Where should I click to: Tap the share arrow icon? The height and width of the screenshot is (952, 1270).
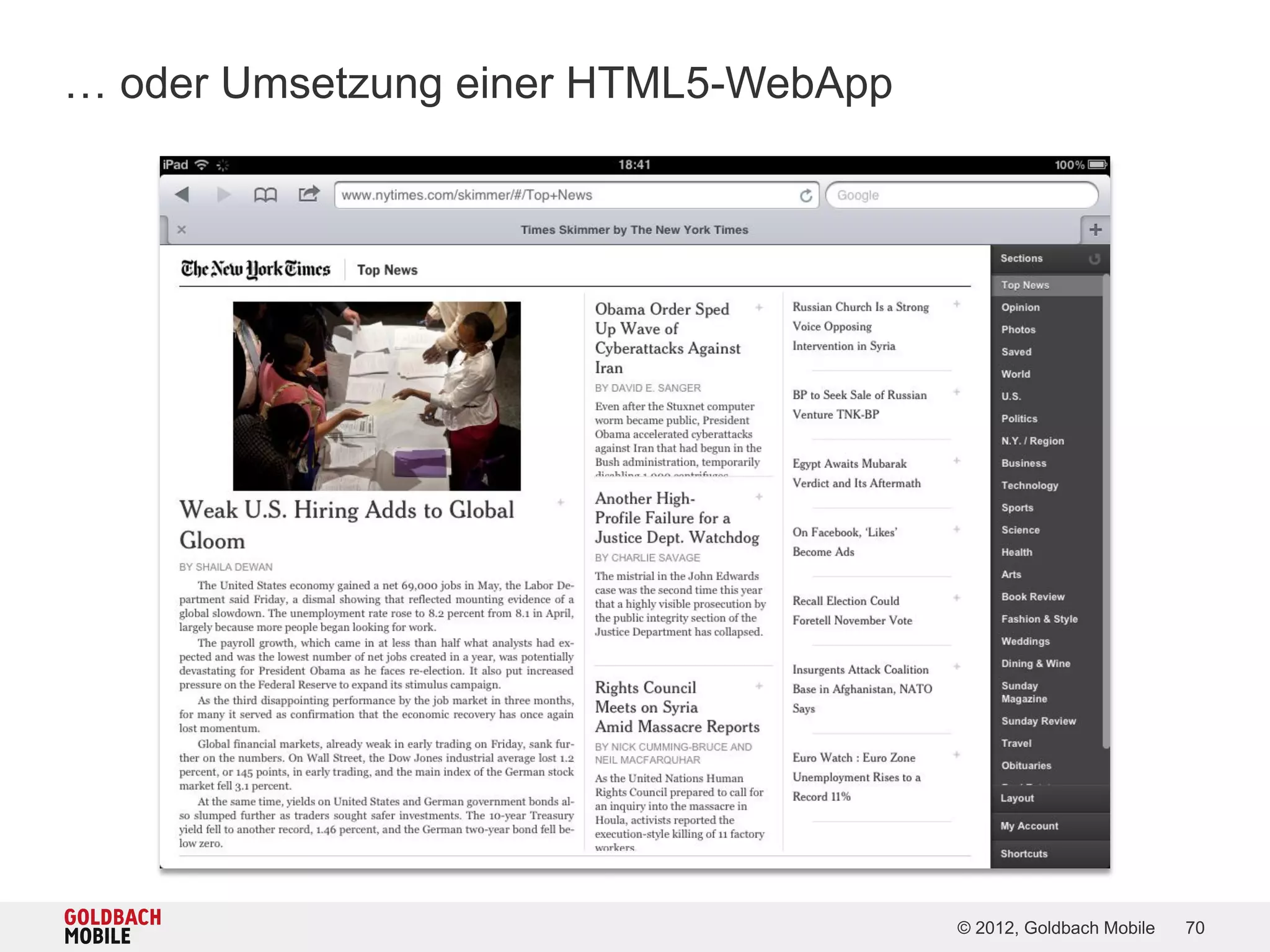tap(309, 194)
